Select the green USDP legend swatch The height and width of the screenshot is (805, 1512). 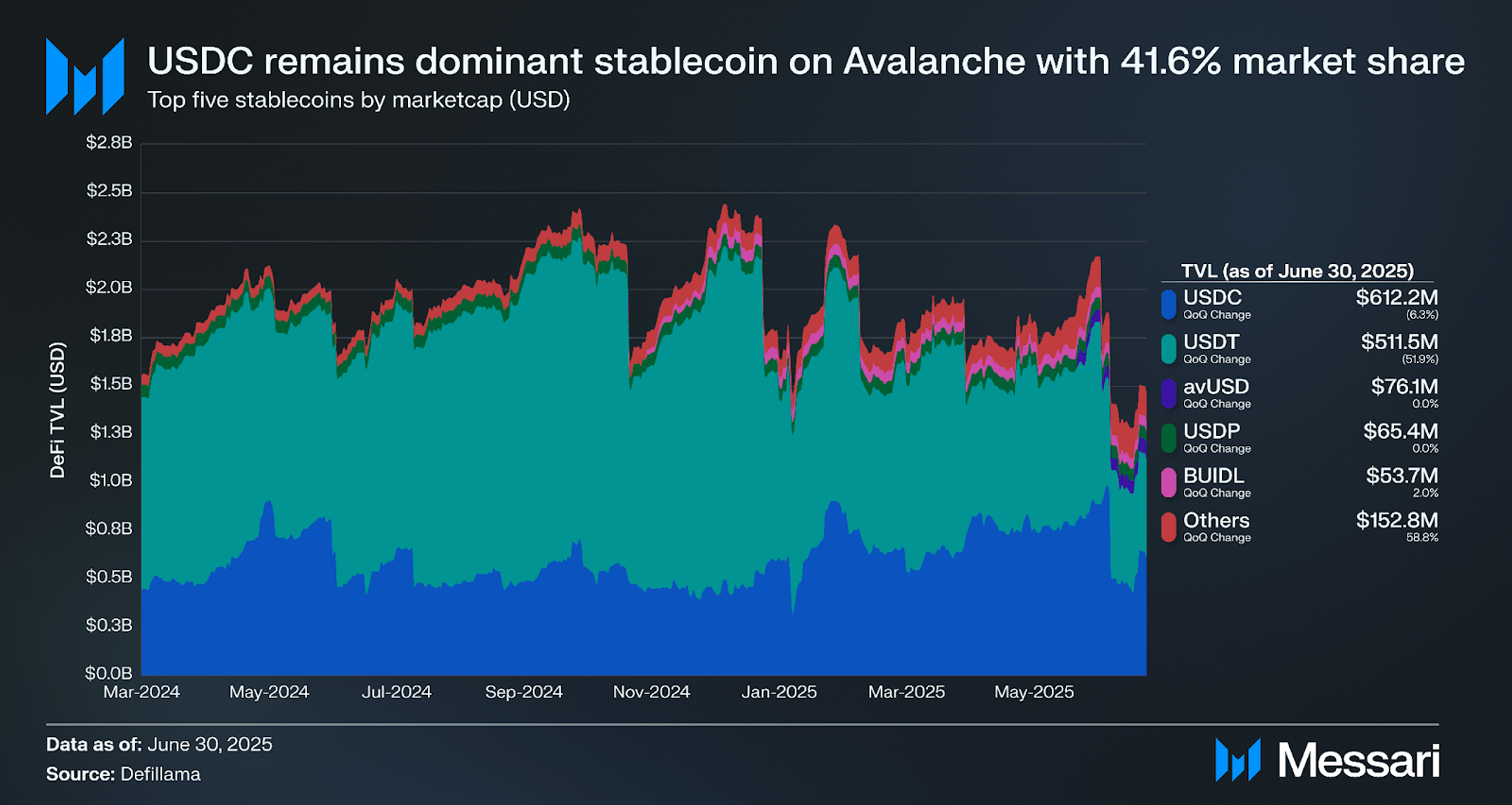click(1169, 437)
